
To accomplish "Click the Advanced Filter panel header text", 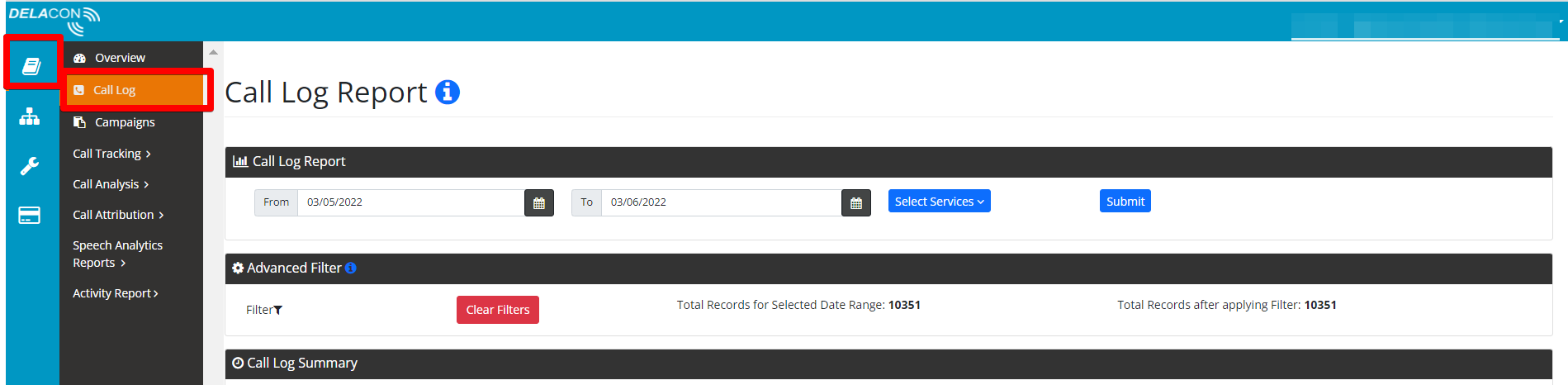I will click(294, 268).
